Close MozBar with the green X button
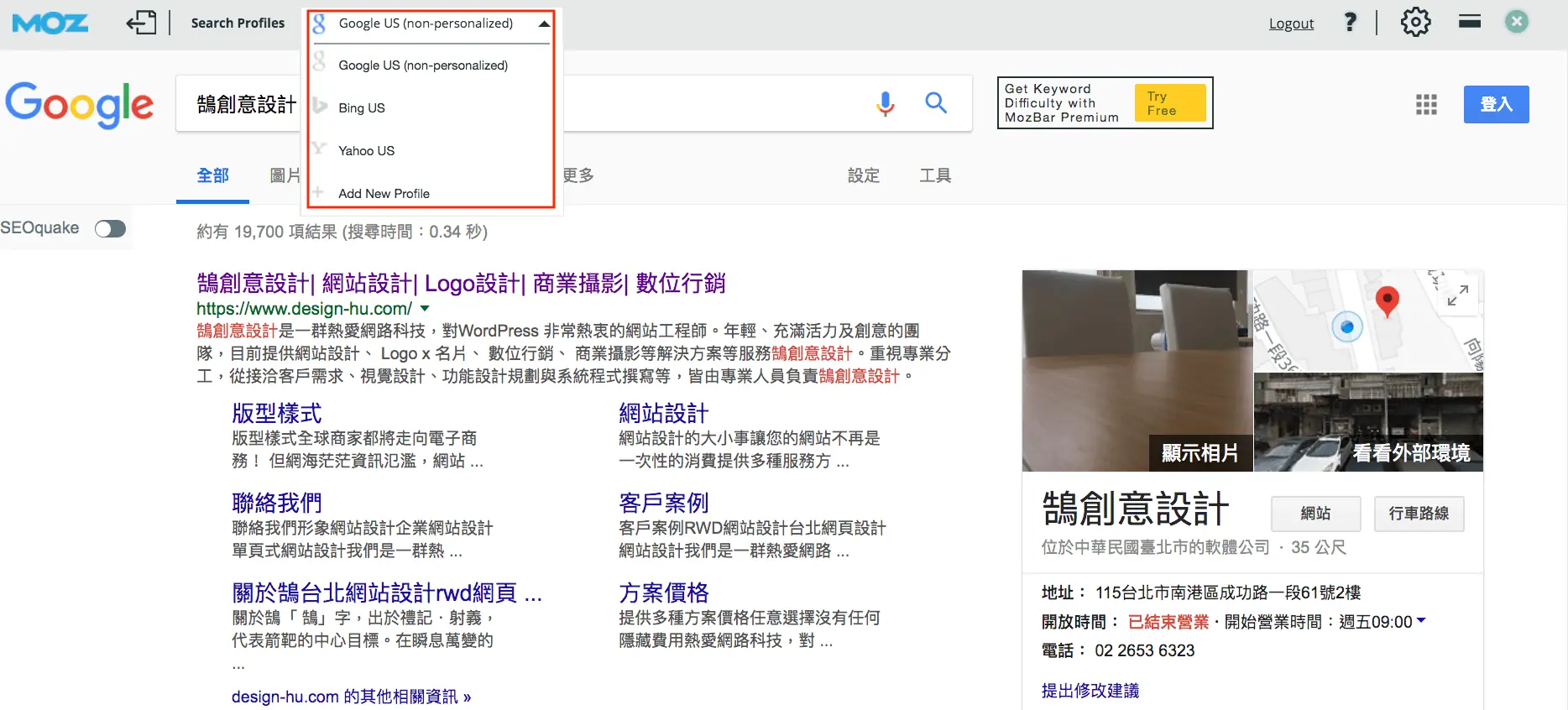The image size is (1568, 710). coord(1517,22)
